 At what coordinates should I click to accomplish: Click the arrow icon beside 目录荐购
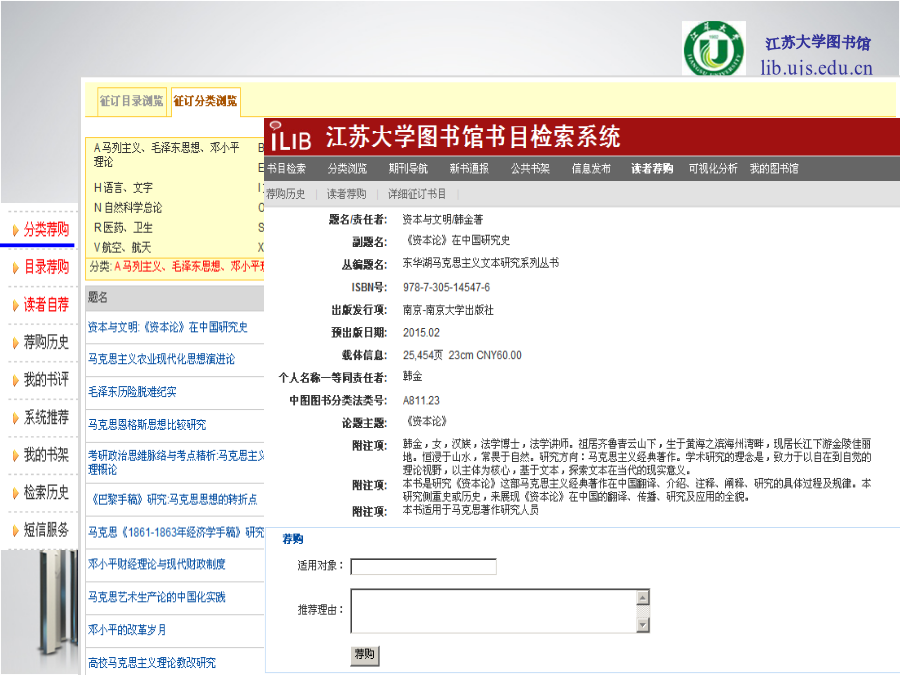[15, 268]
